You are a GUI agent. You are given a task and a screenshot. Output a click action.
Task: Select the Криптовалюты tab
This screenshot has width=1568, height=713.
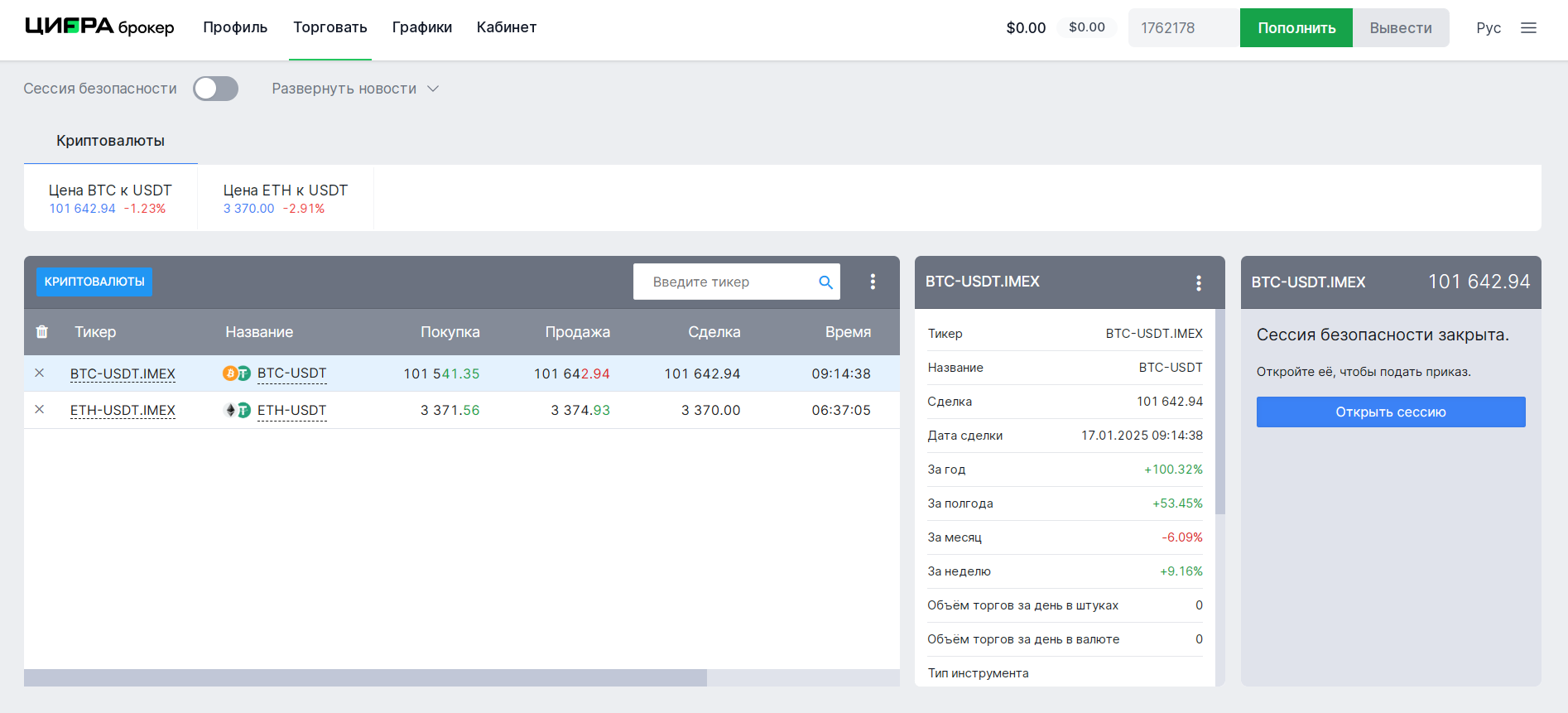coord(110,141)
